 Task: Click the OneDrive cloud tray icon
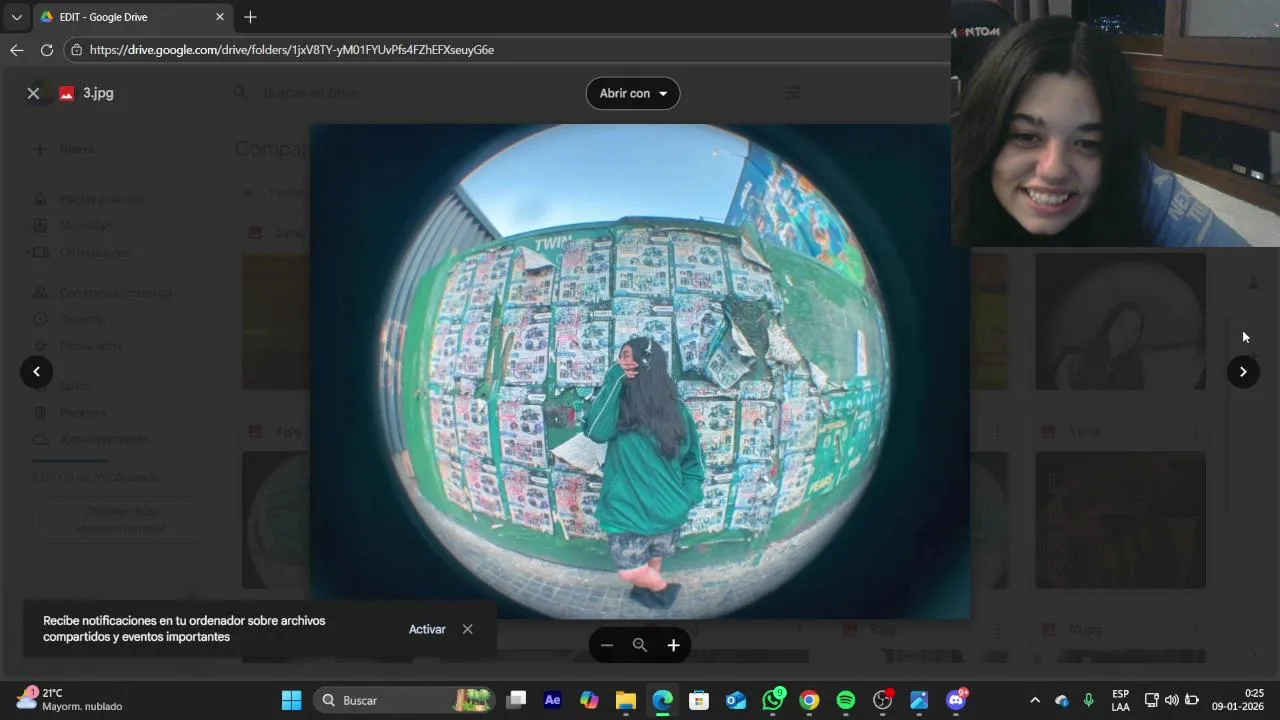[x=1062, y=700]
